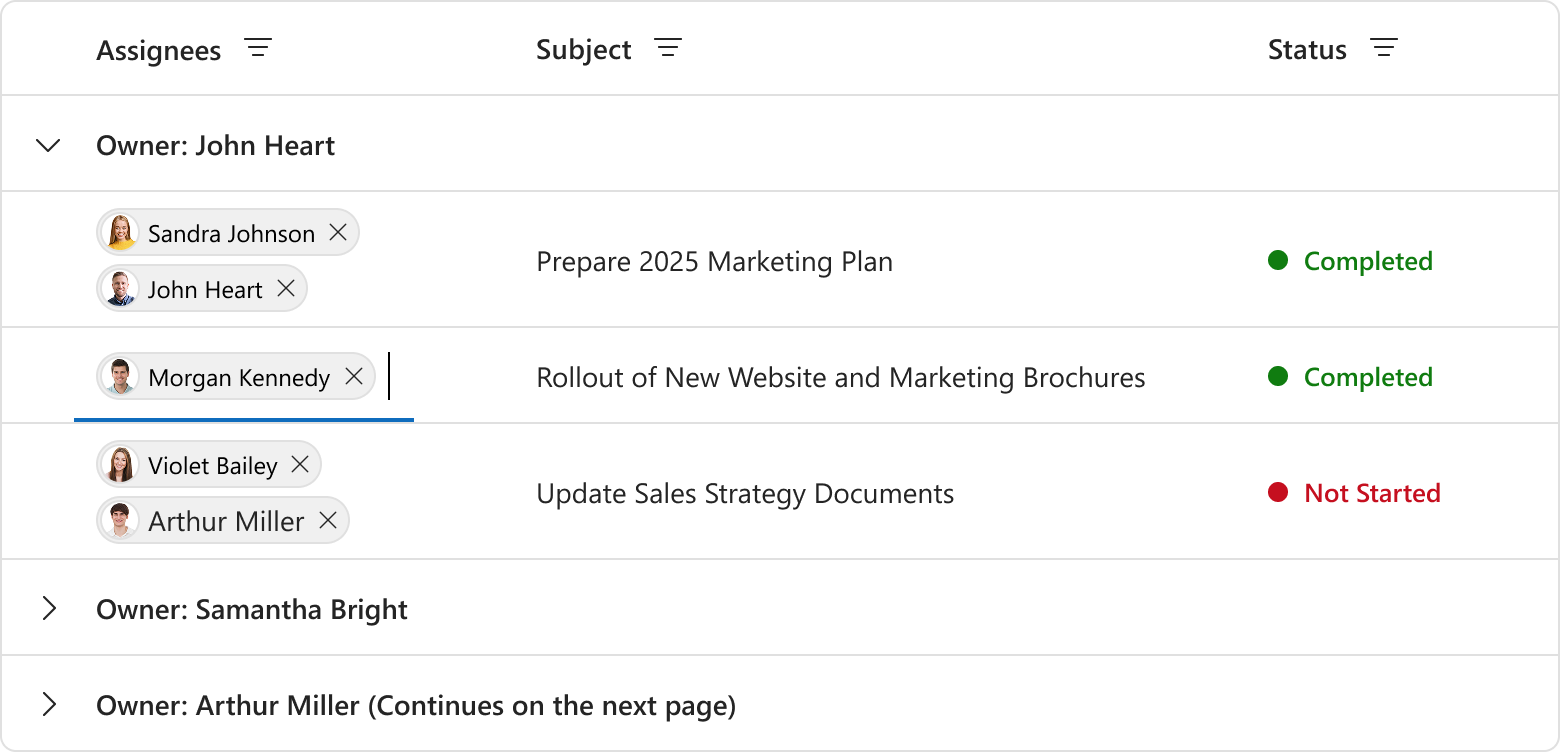Expand the Owner: Arthur Miller group

point(48,704)
